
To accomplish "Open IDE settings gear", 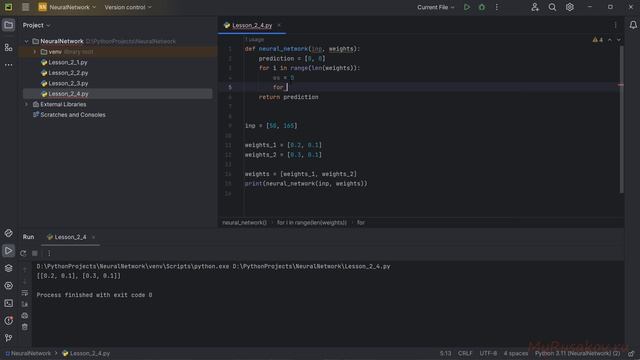I will pos(569,7).
